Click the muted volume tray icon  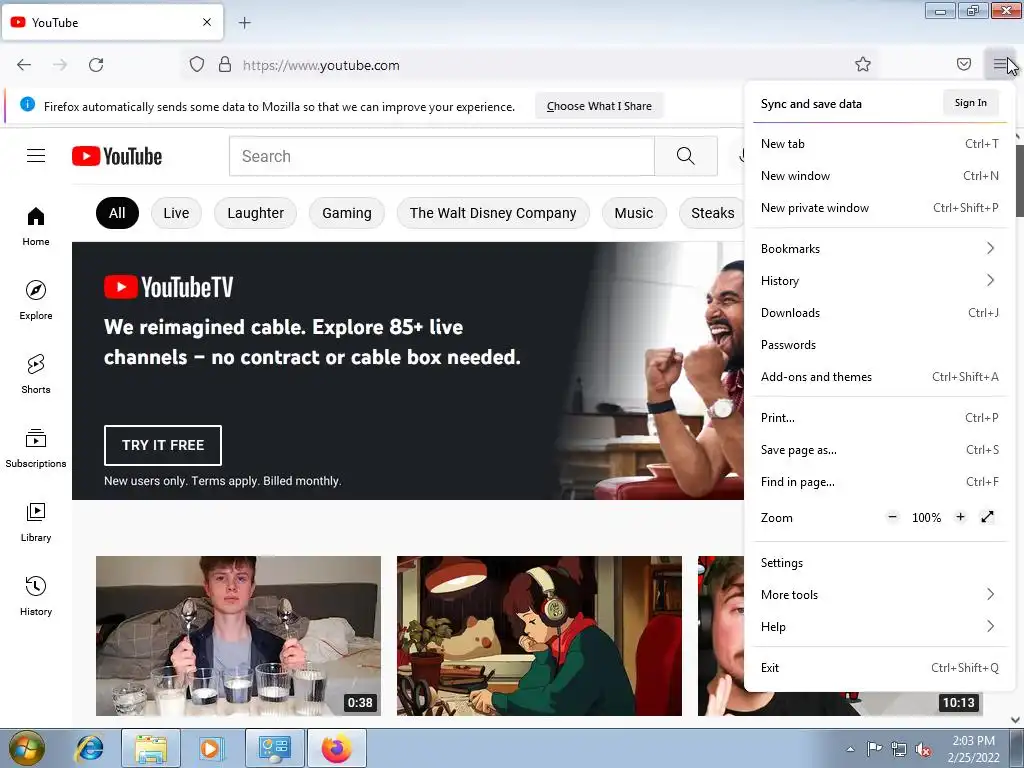[923, 749]
